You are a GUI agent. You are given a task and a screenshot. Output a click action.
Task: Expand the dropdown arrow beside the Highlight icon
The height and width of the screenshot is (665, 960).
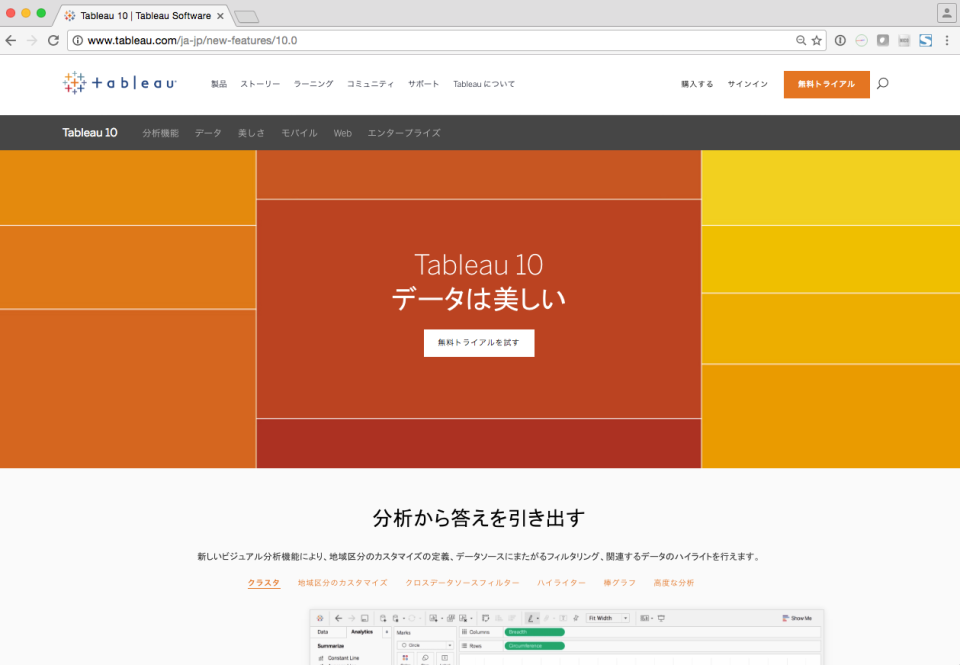(x=538, y=617)
